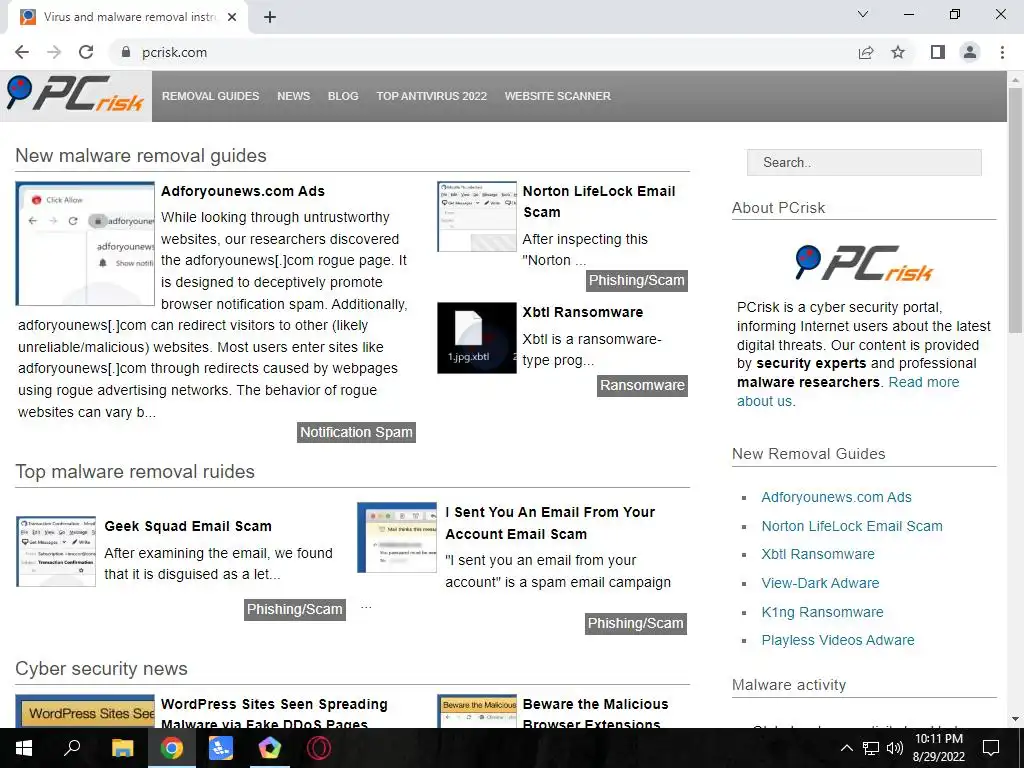
Task: Open the Norton LifeLock Email Scam article
Action: pyautogui.click(x=599, y=201)
